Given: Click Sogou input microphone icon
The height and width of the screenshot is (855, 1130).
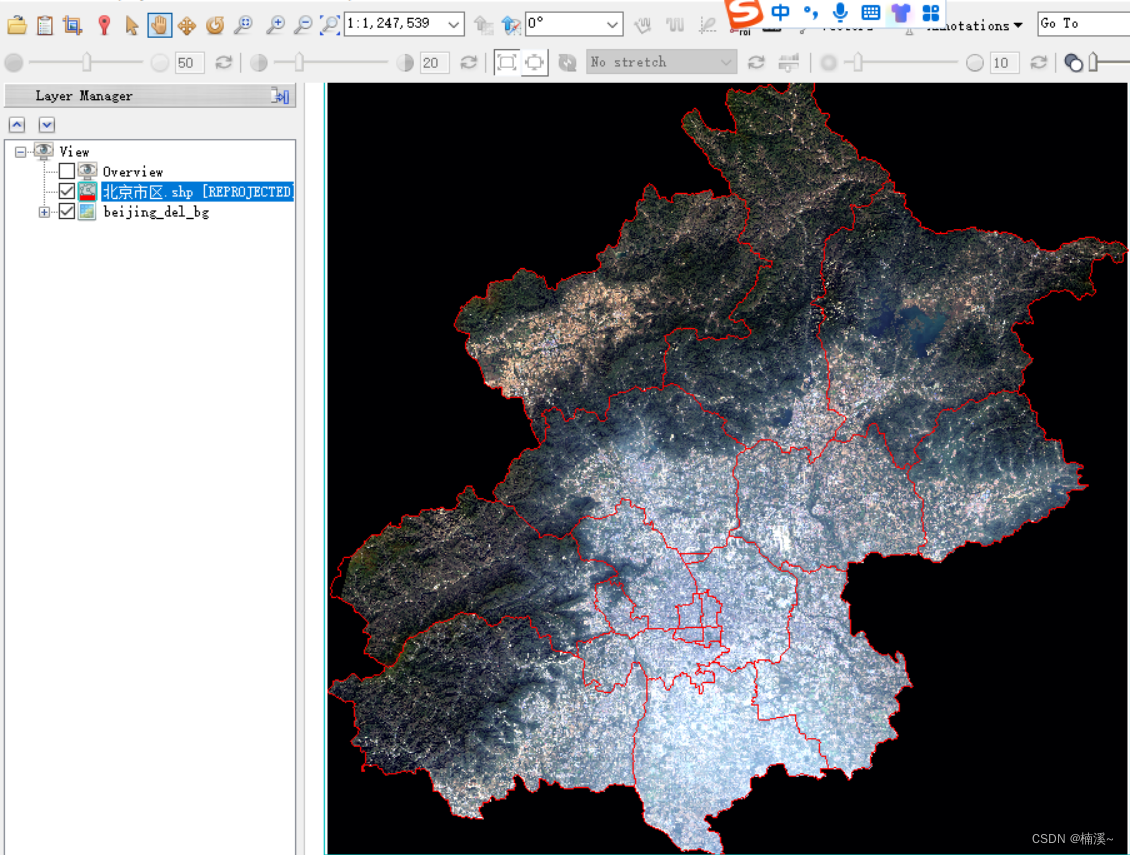Looking at the screenshot, I should click(840, 12).
